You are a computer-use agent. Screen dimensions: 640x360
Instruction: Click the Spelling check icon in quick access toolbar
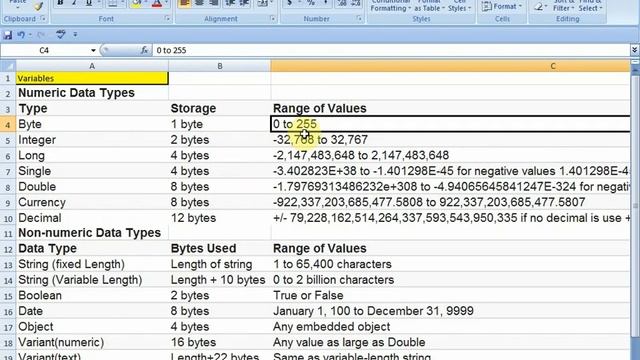pyautogui.click(x=61, y=34)
